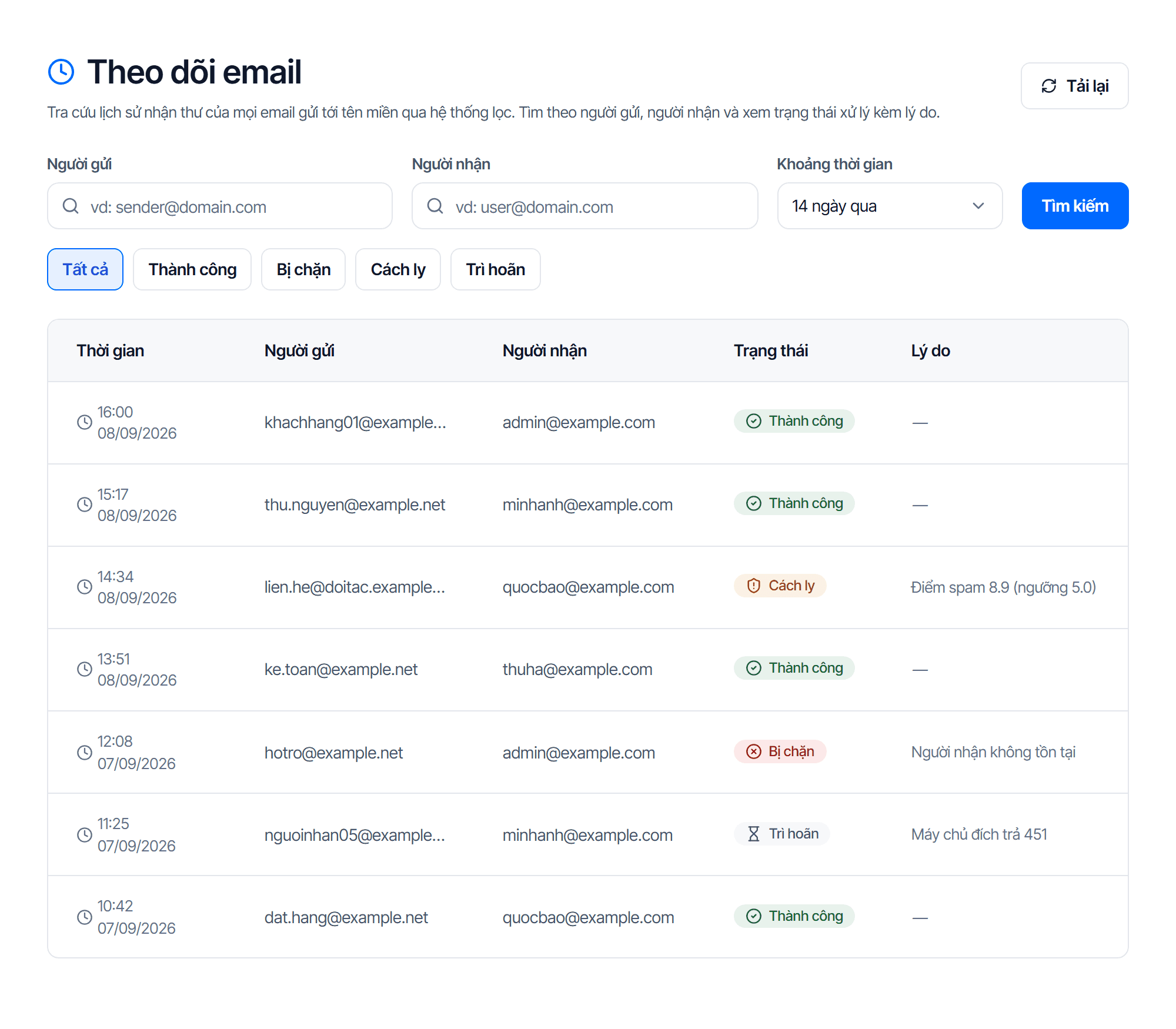Click sender lien.he@doitac.example...
This screenshot has height=1029, width=1176.
(355, 587)
